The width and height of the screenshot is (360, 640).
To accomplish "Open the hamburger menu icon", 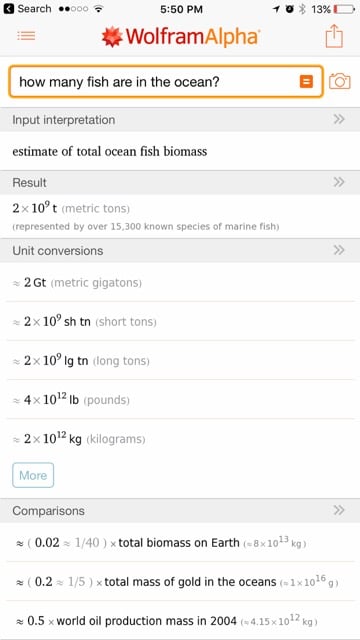I will coord(26,36).
